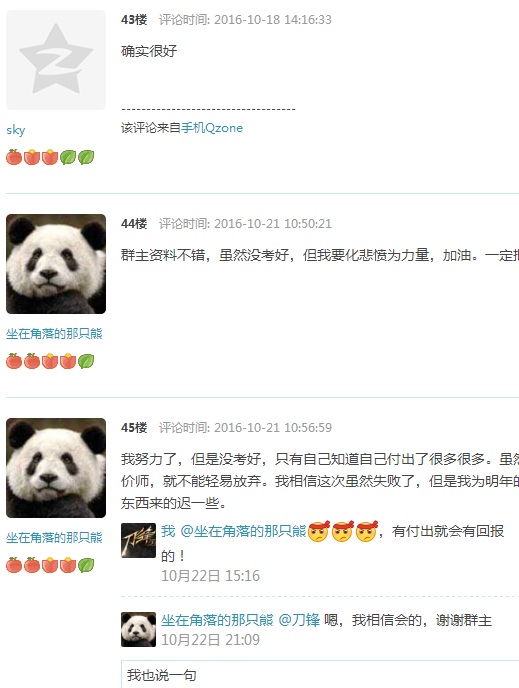
Task: Open 坐在角落的那只熊 profile under floor 44
Action: [54, 334]
